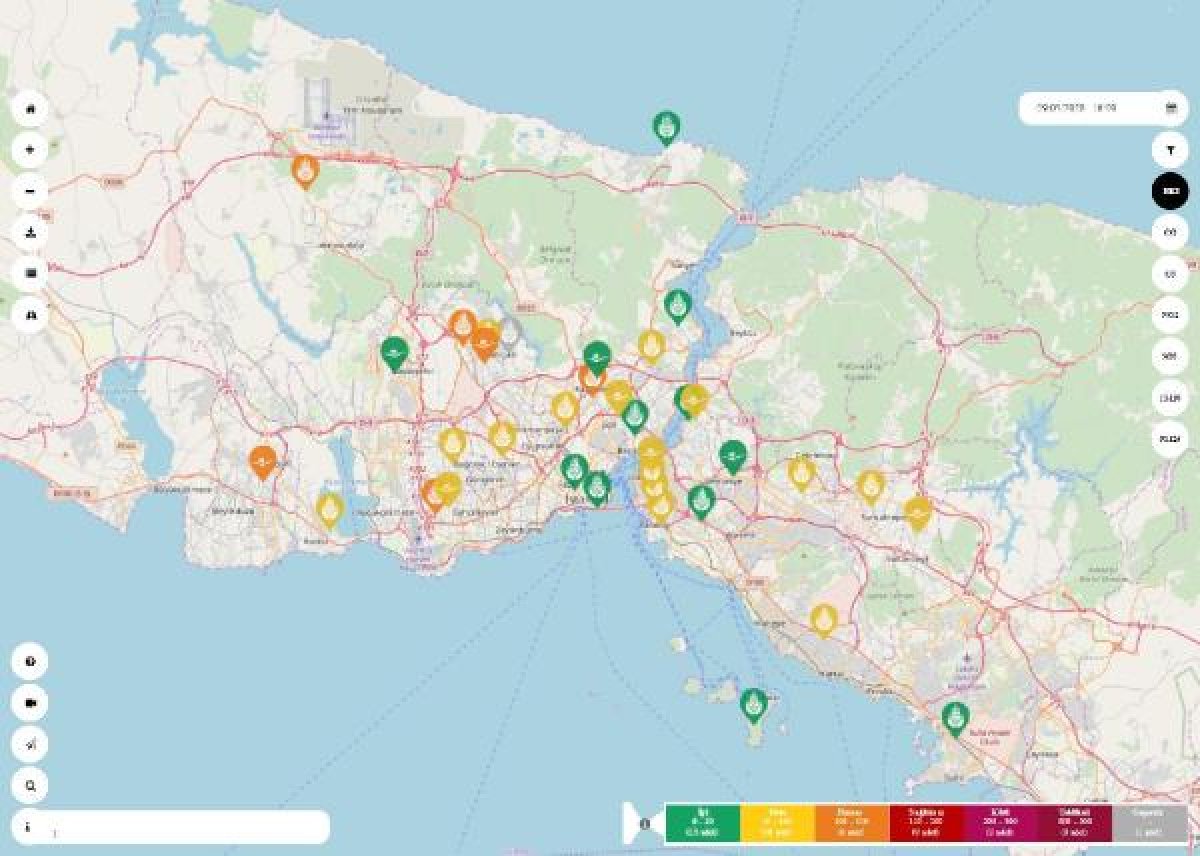Open the camera/video icon in the lower sidebar
Screen dimensions: 1200x856
pyautogui.click(x=30, y=703)
